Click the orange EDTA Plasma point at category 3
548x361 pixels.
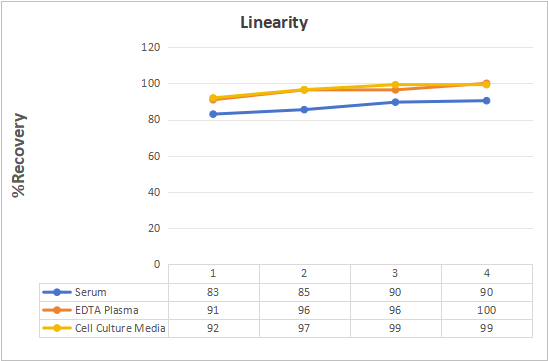point(395,90)
